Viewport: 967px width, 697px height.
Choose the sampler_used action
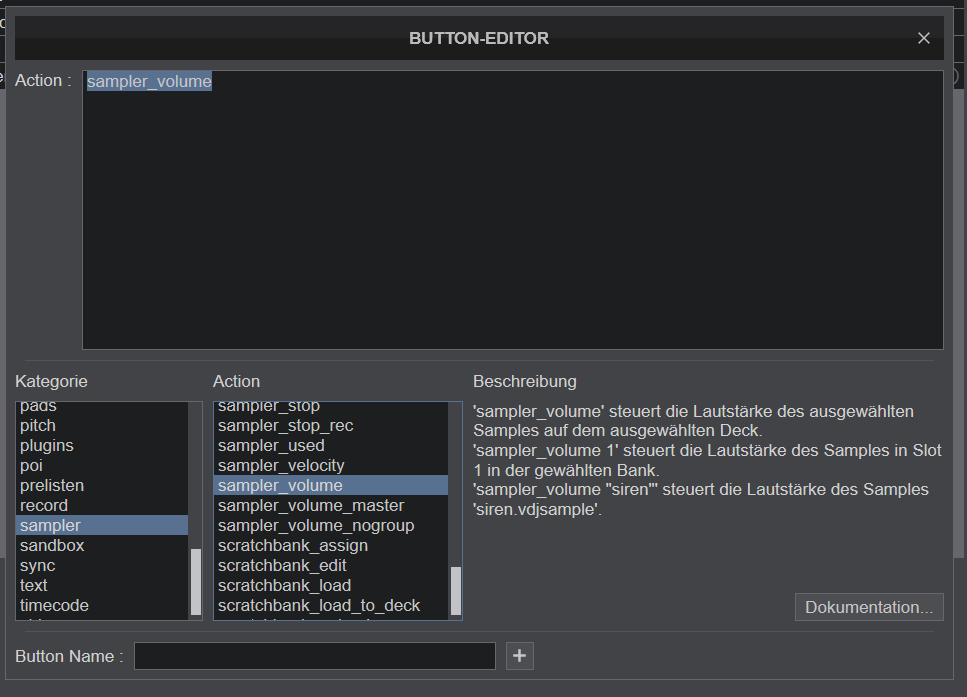pyautogui.click(x=331, y=445)
